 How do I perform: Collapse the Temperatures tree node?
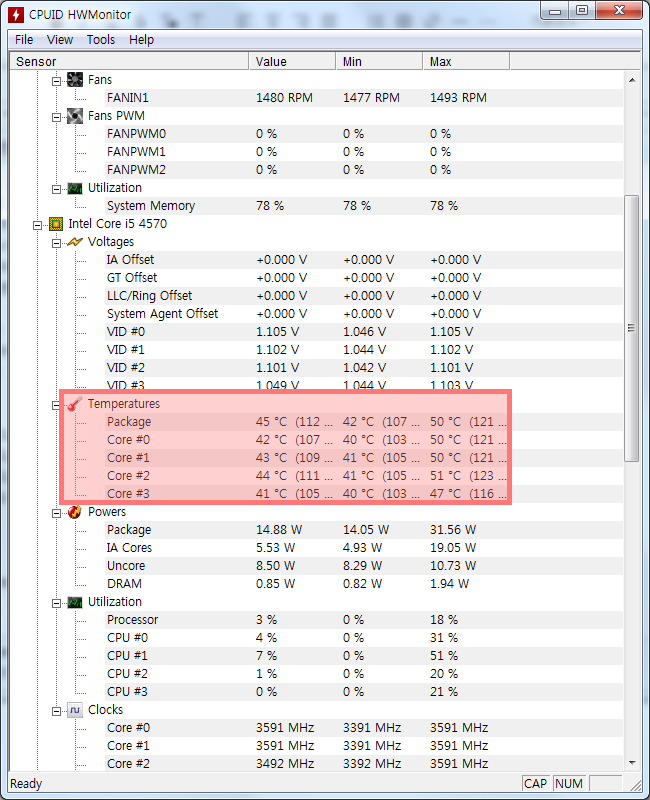(x=56, y=405)
